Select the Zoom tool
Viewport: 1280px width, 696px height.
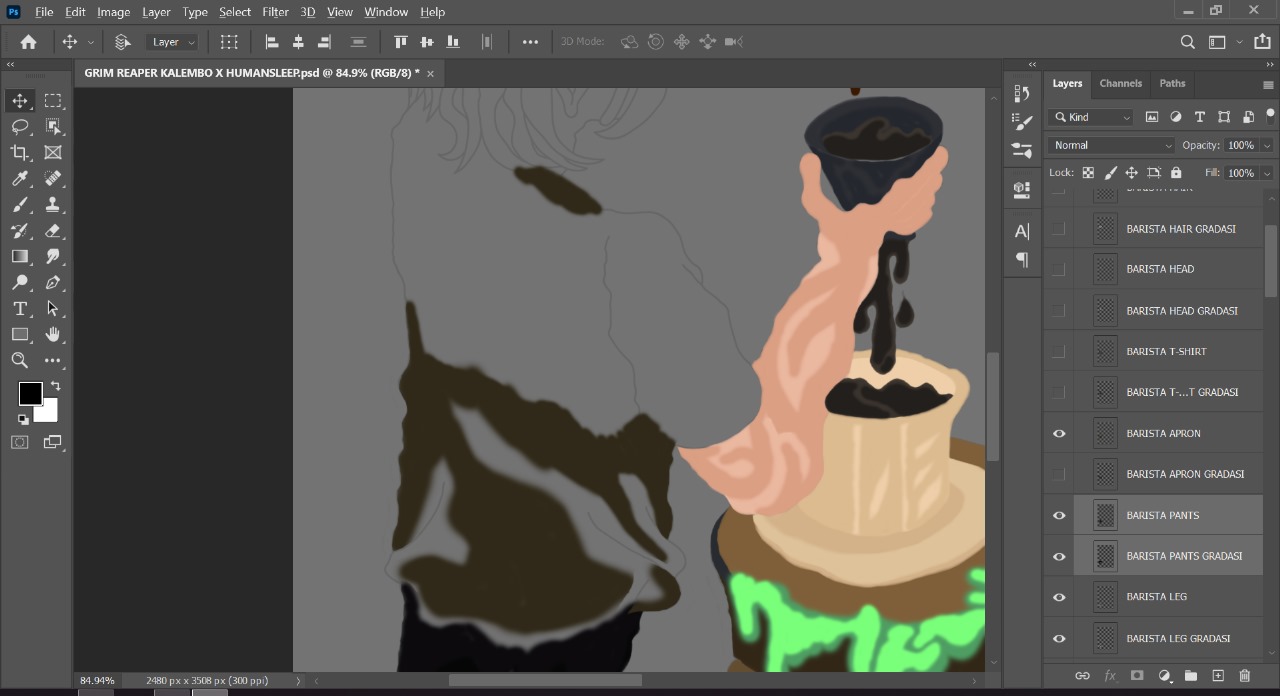[20, 360]
